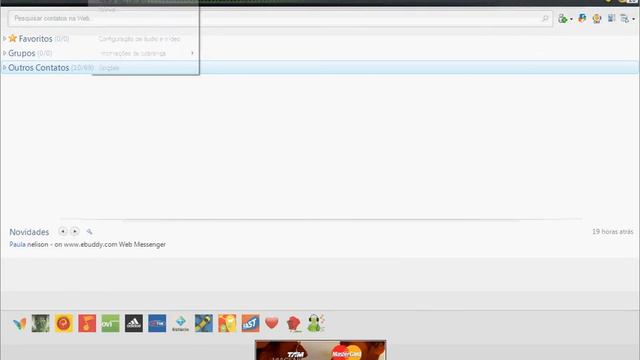Click the 'on www.ebuddy.com Web Messenger' text
The image size is (640, 360).
click(110, 244)
